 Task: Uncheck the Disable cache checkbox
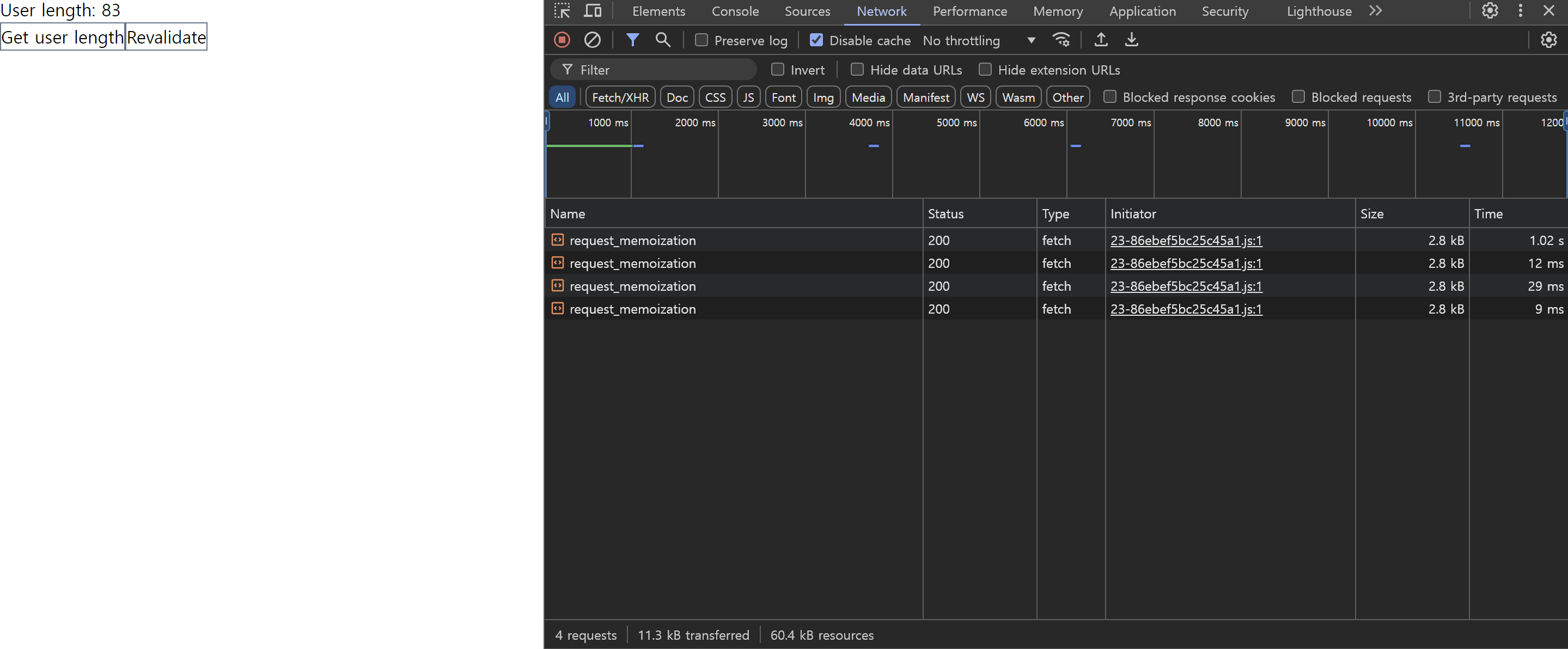click(x=816, y=40)
